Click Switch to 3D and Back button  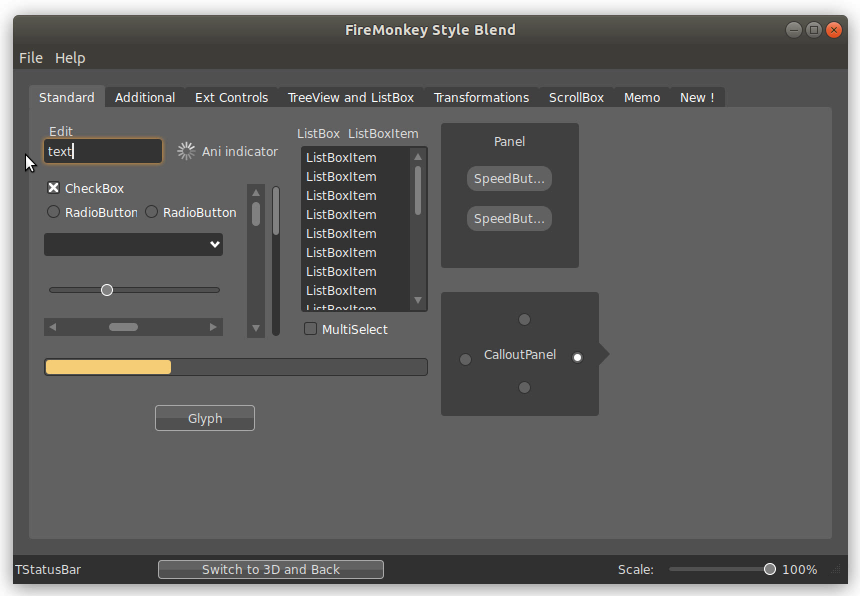point(271,570)
